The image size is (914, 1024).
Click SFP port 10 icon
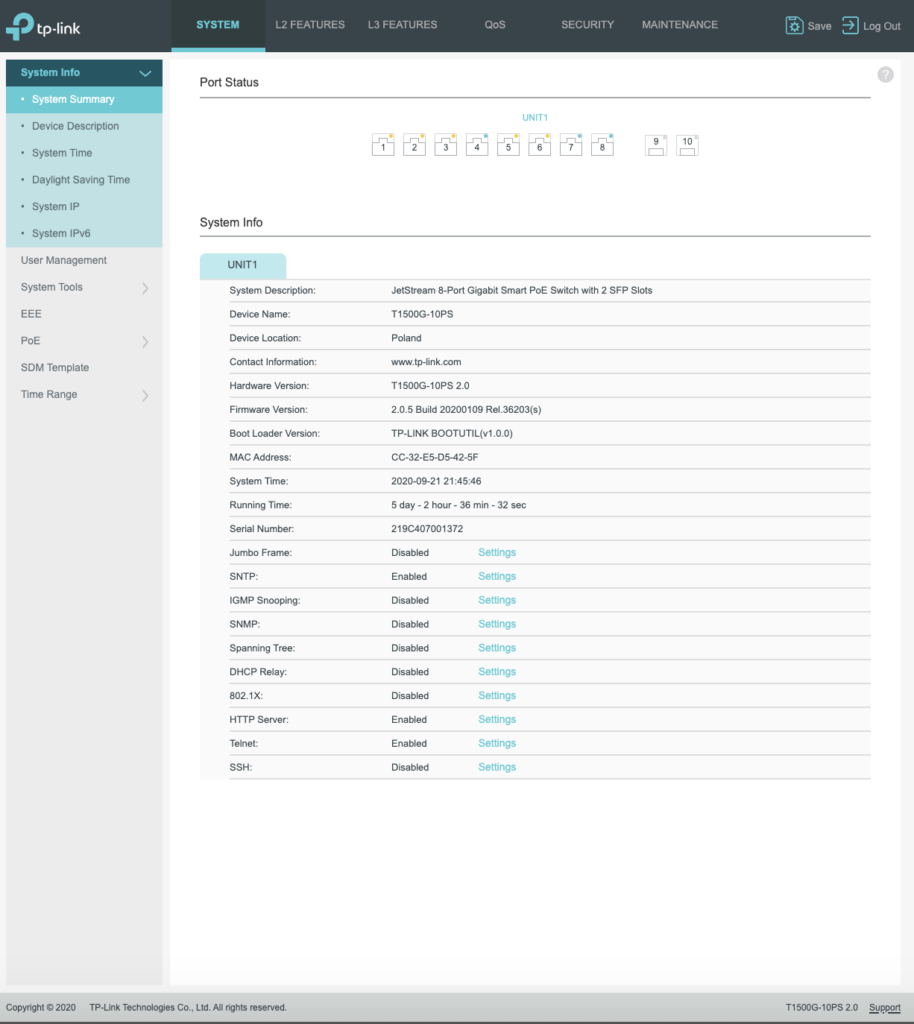tap(687, 145)
